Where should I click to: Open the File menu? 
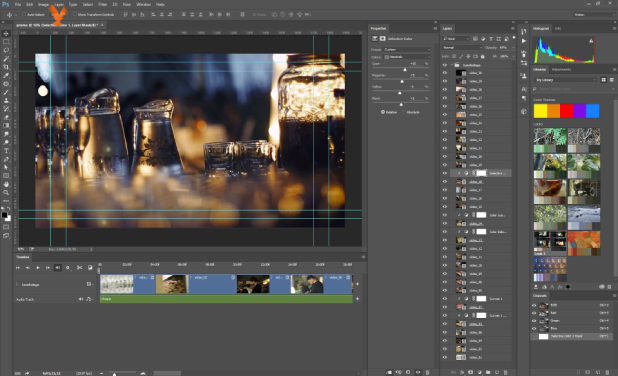pos(18,4)
